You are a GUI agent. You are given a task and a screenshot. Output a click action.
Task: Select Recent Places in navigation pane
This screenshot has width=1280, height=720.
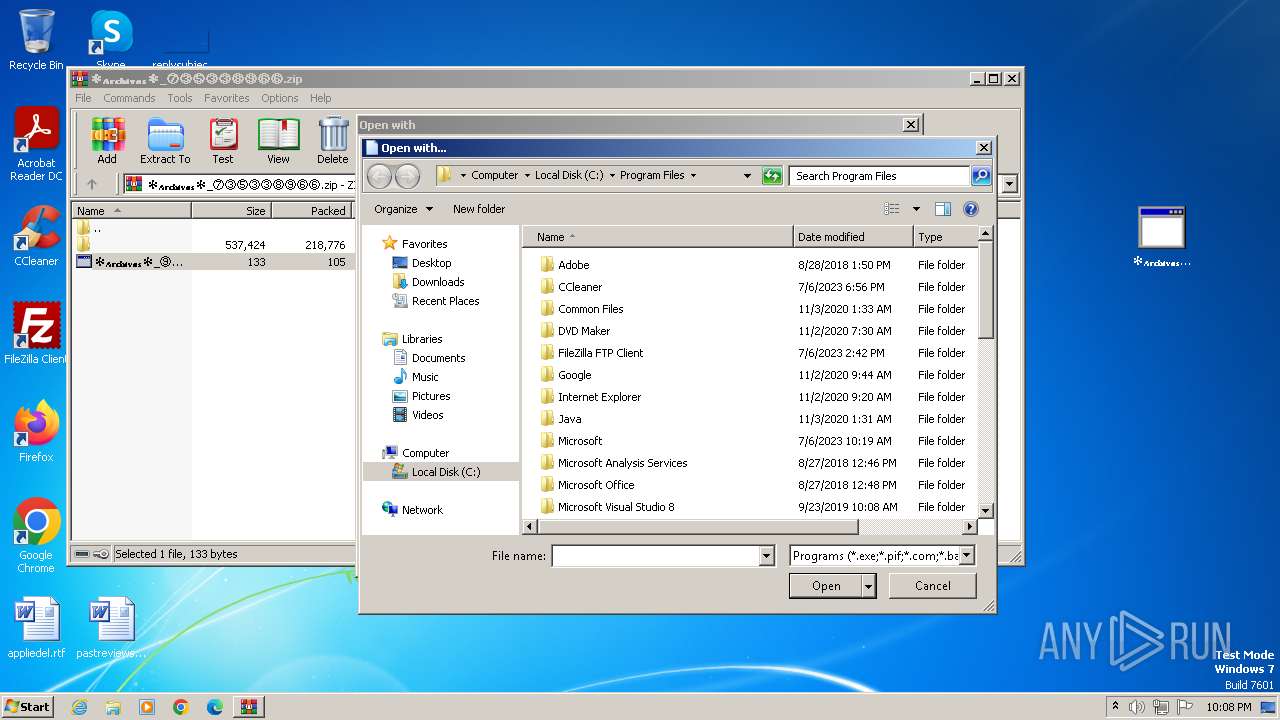tap(445, 301)
